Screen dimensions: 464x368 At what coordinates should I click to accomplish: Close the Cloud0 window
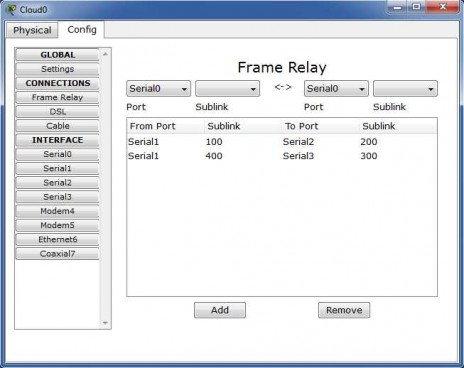442,7
